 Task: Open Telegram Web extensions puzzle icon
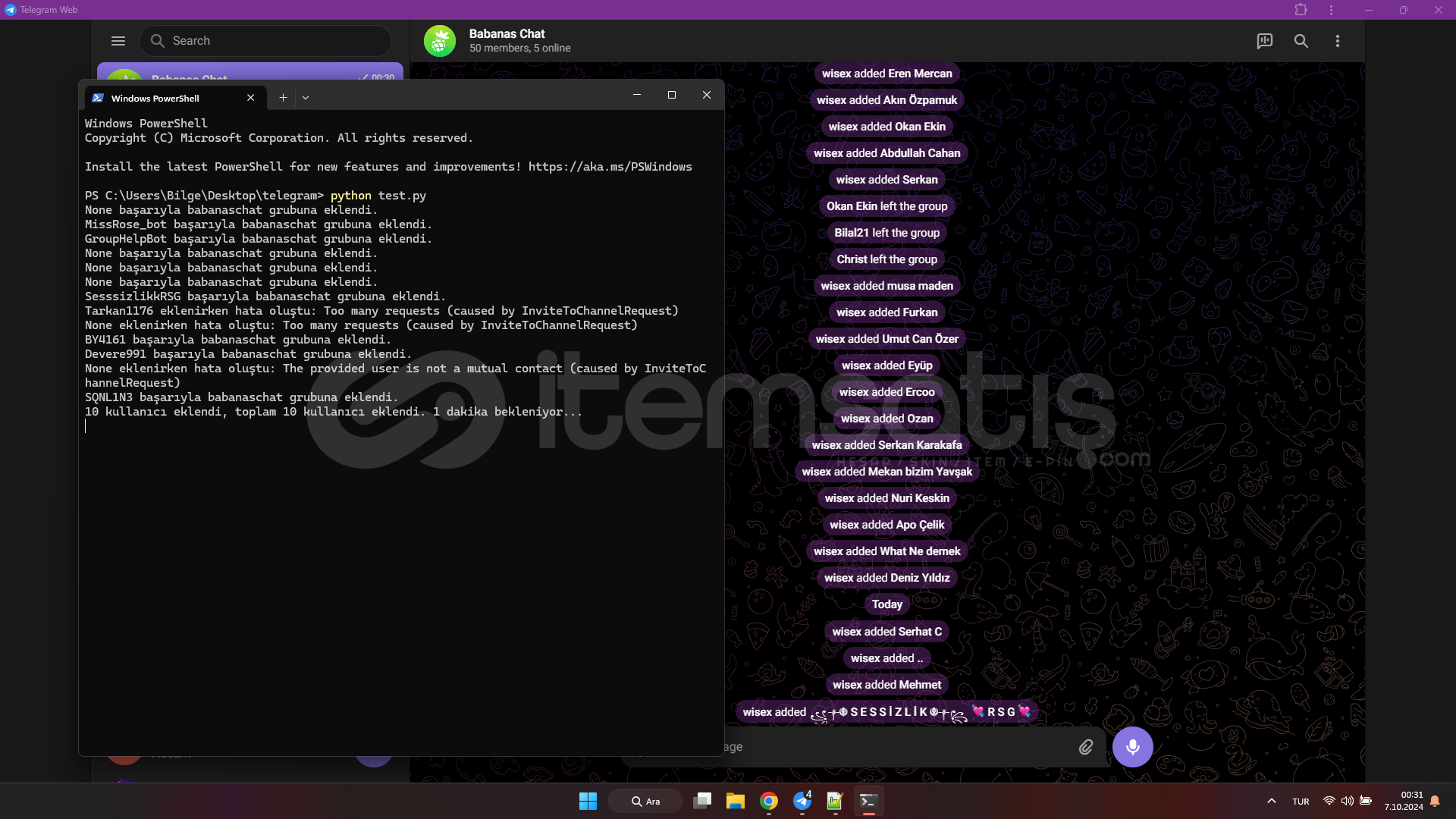[1301, 10]
